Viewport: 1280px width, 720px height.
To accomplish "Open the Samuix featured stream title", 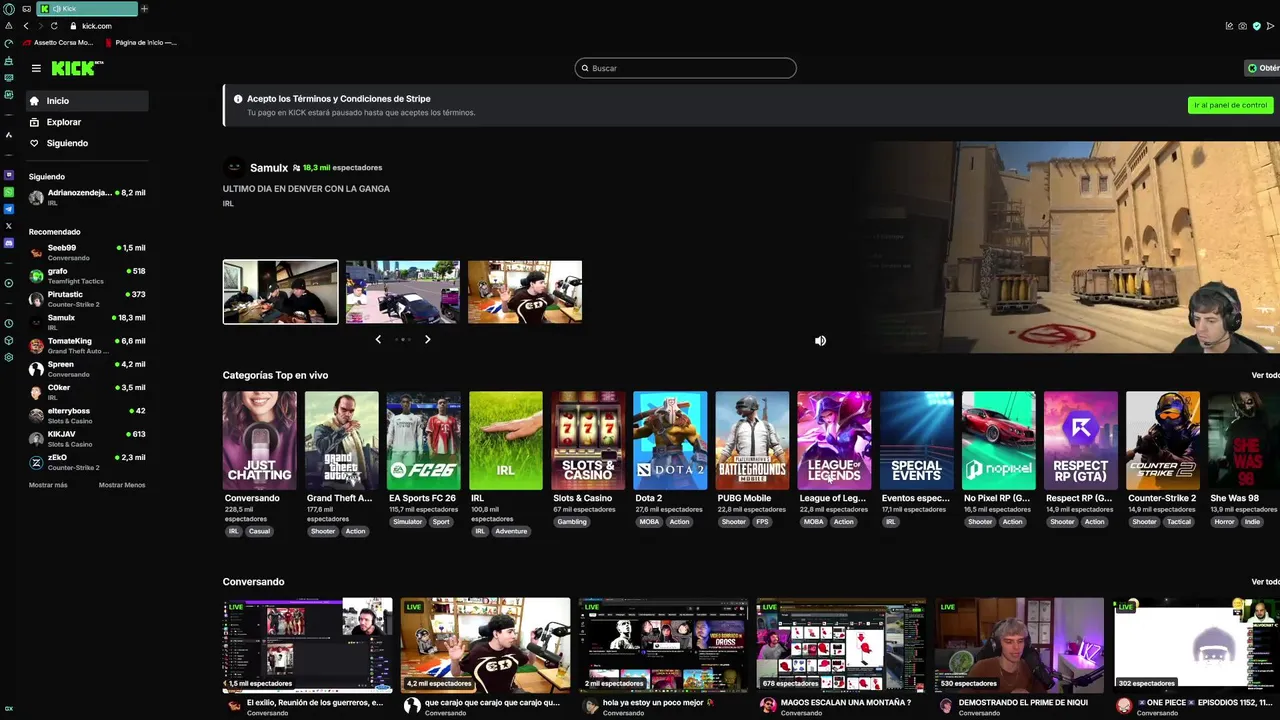I will 306,188.
